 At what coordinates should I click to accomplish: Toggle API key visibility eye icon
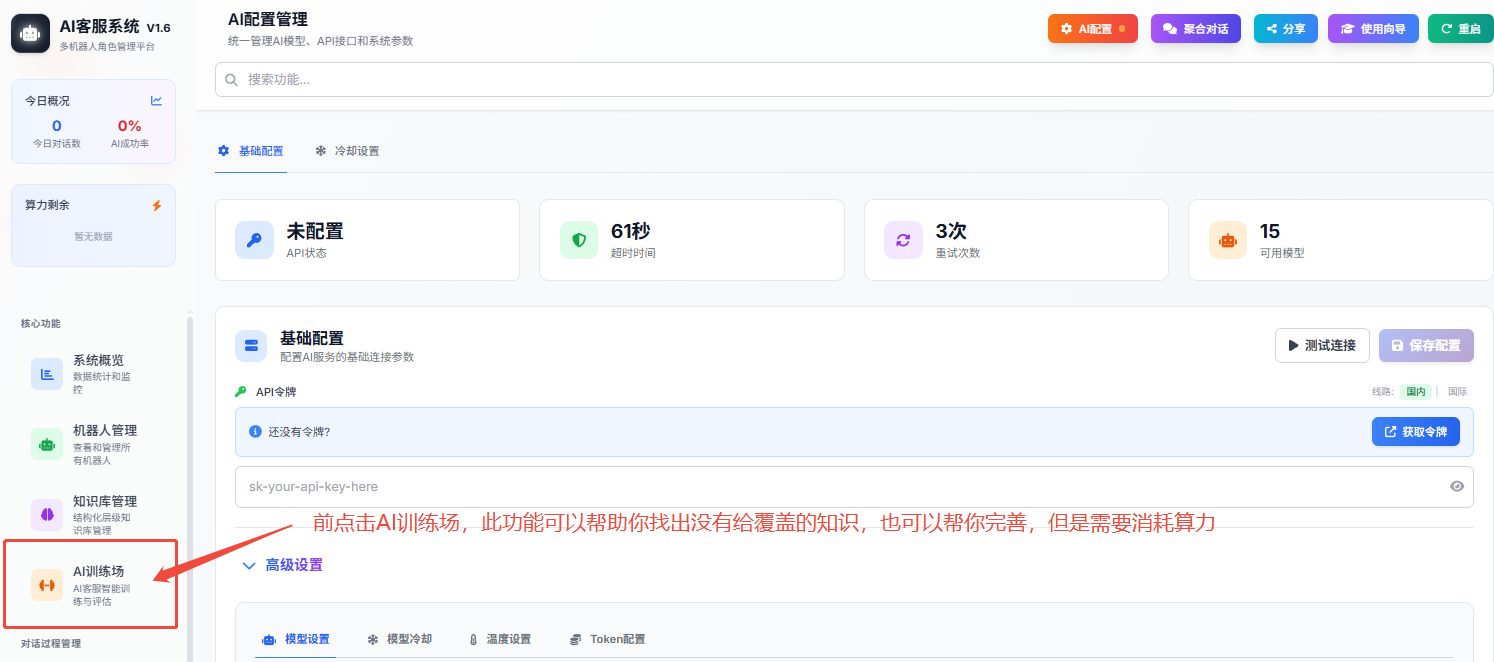[1457, 487]
